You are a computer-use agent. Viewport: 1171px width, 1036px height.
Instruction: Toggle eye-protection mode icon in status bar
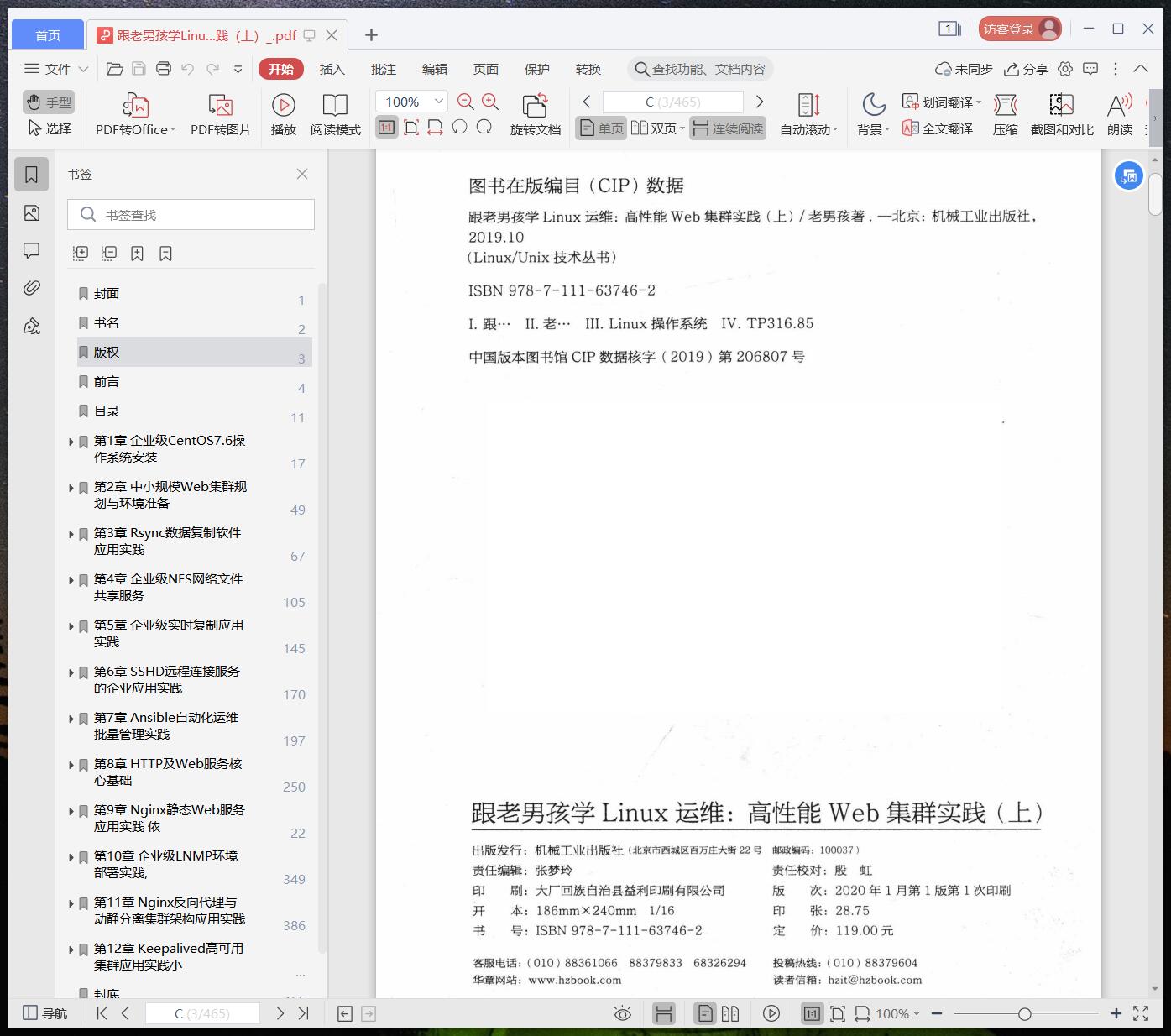click(622, 1013)
